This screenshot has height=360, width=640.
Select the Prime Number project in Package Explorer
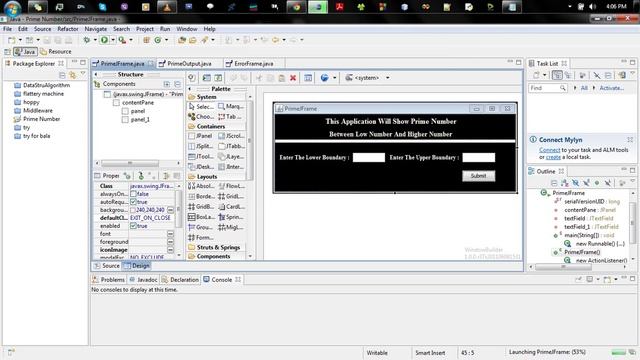point(37,119)
